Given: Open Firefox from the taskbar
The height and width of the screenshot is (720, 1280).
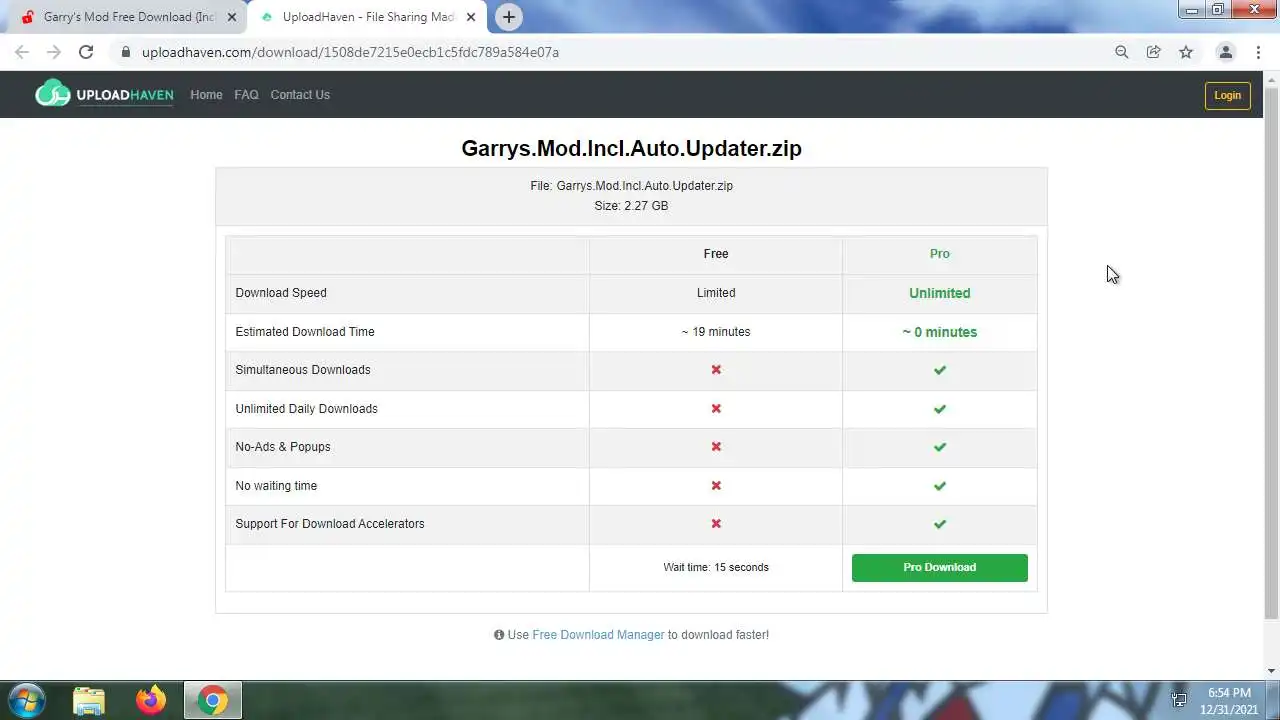Looking at the screenshot, I should 151,701.
